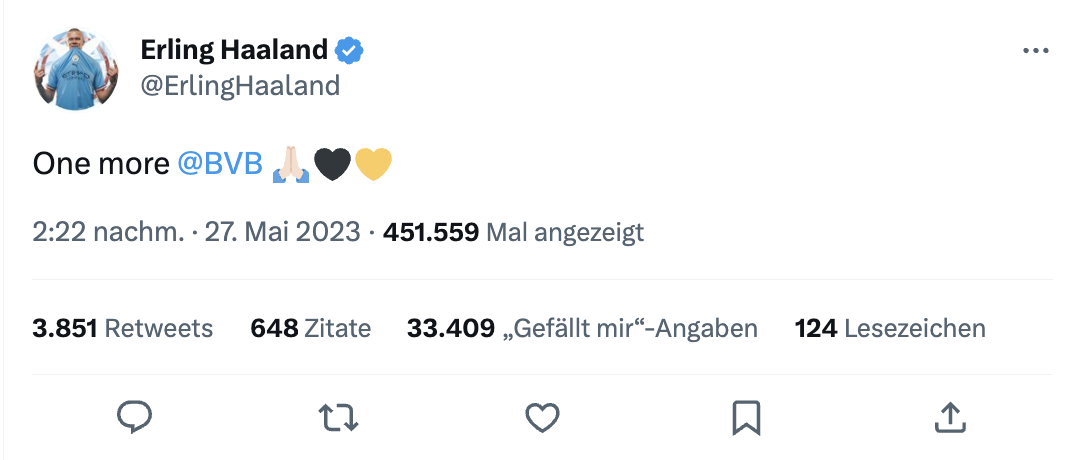Click the Erling Haaland display name
The width and height of the screenshot is (1082, 460).
[234, 49]
